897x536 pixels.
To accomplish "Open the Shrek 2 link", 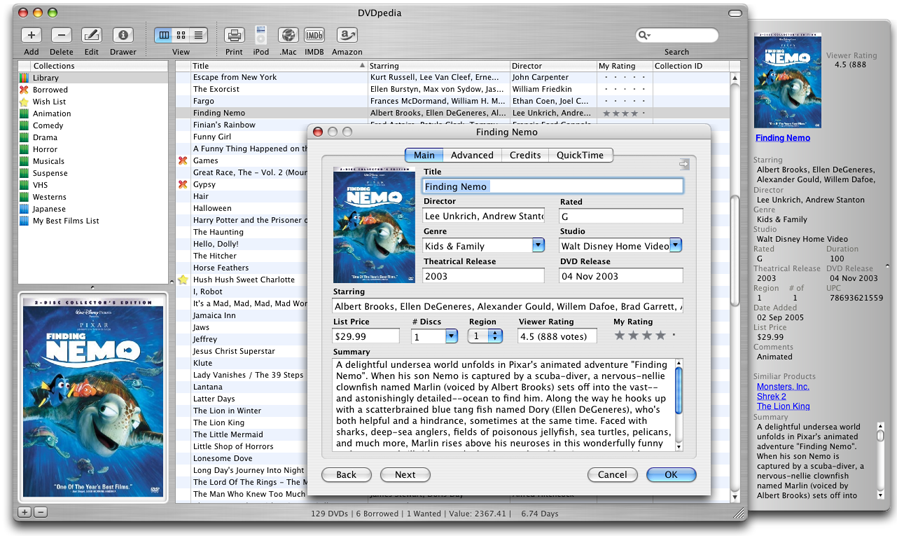I will pos(771,396).
